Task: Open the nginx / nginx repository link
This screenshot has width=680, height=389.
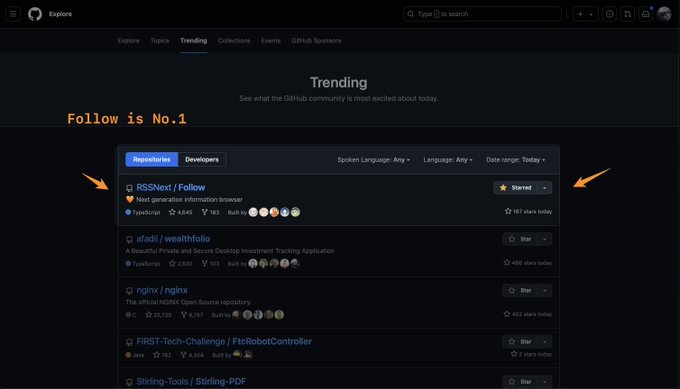Action: [162, 290]
